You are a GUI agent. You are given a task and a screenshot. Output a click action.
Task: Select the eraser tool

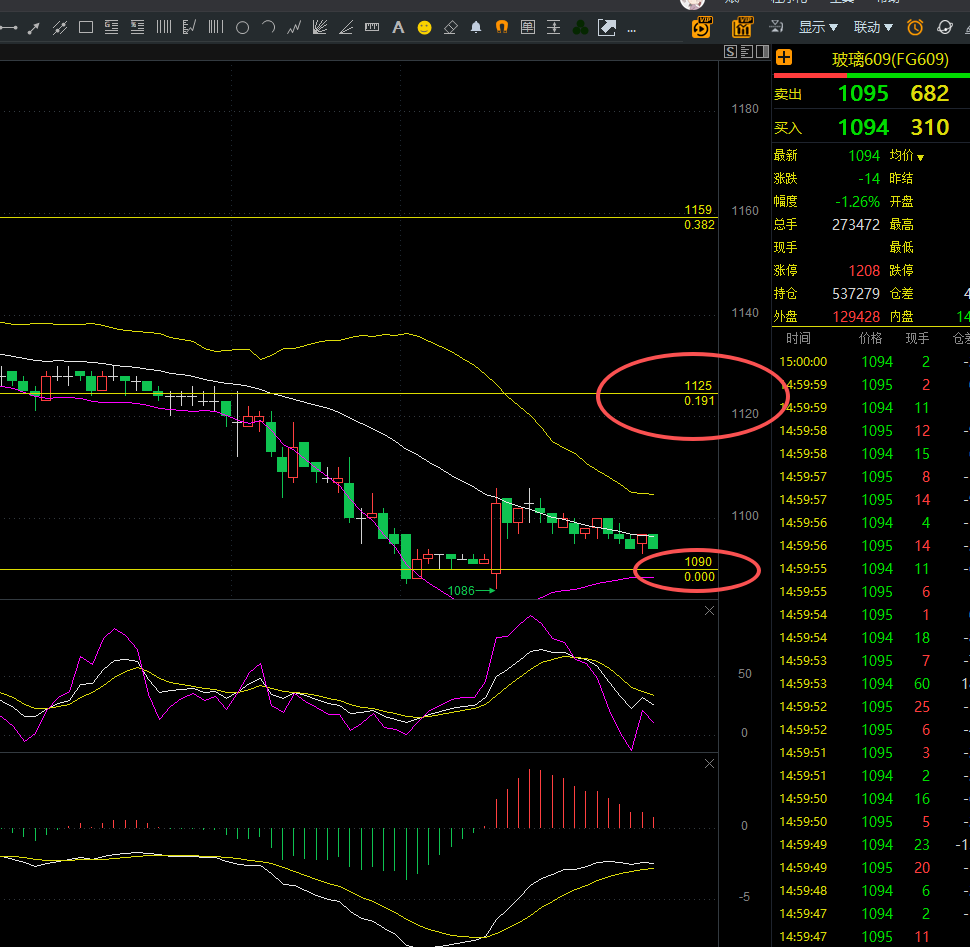click(450, 28)
